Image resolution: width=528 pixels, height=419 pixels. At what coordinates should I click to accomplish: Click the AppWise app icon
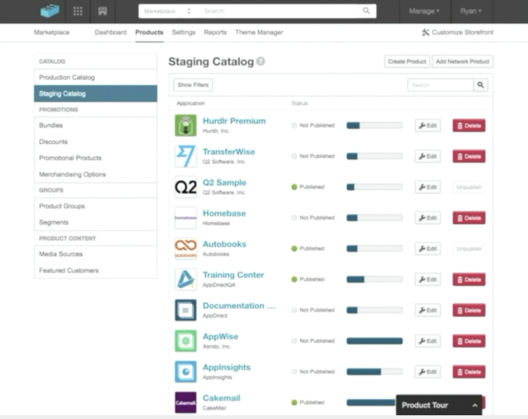(186, 341)
